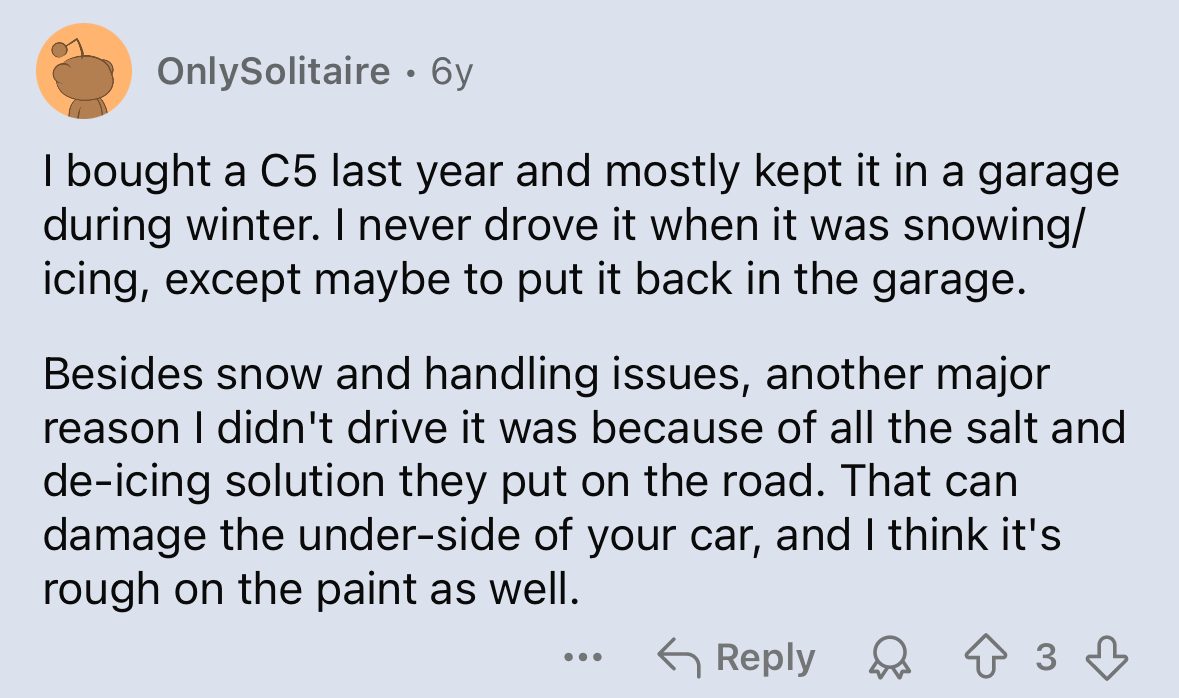This screenshot has width=1179, height=698.
Task: Give an award using the ribbon icon
Action: click(890, 658)
